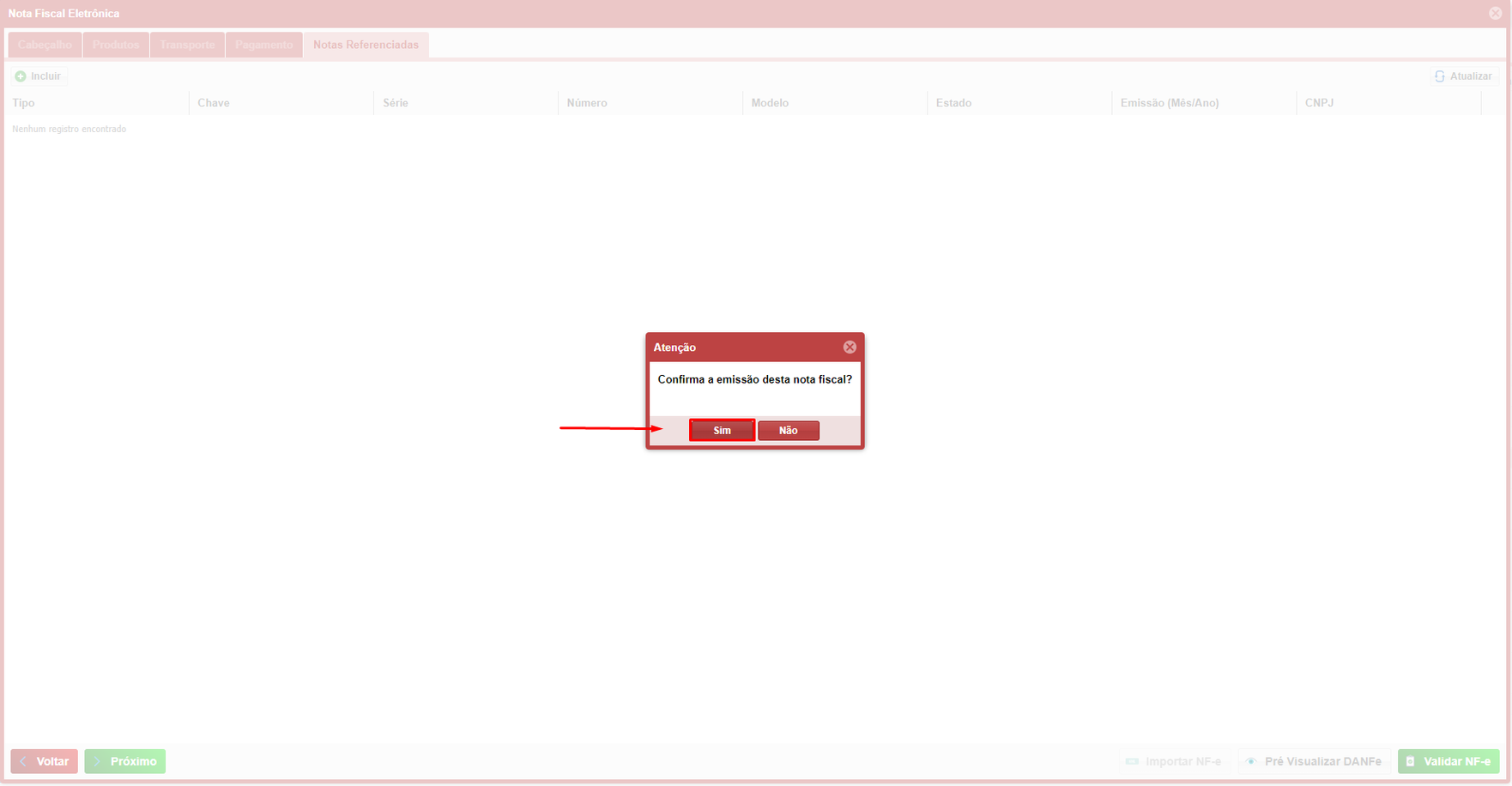Switch to the Cabeçalho tab
The width and height of the screenshot is (1512, 786).
click(45, 45)
